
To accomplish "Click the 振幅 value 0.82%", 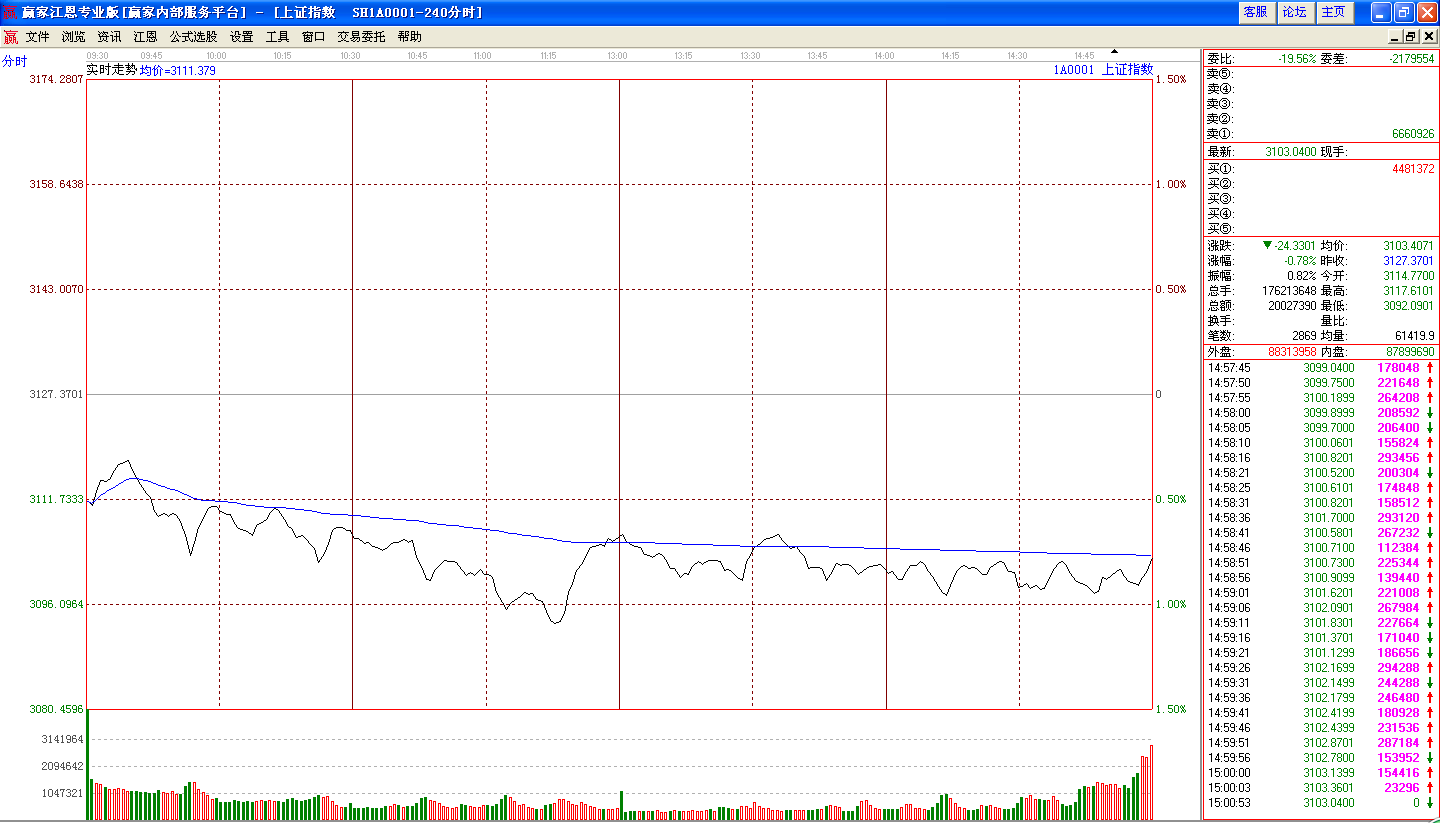I will click(1302, 276).
